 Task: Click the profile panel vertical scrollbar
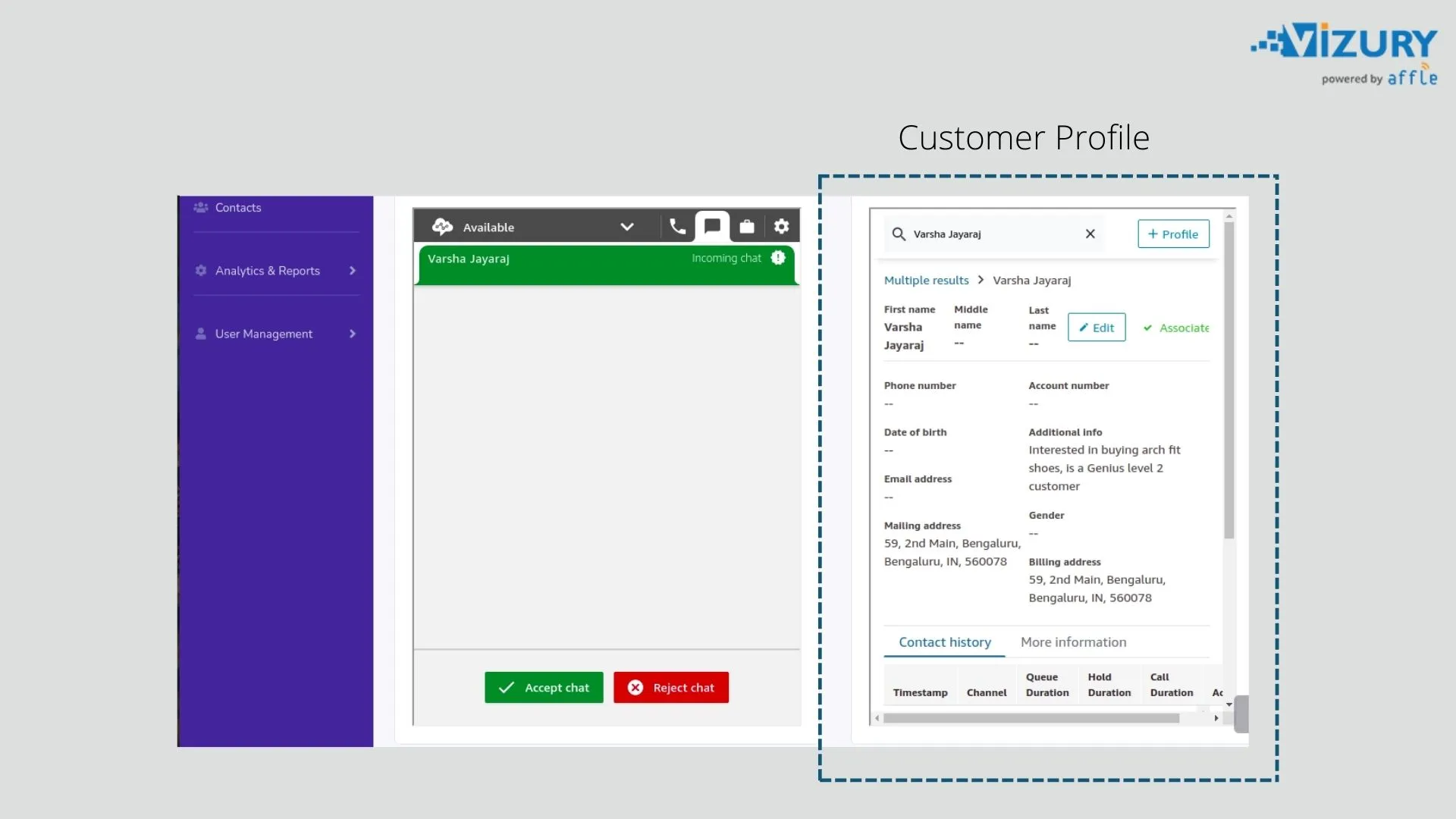[1229, 379]
